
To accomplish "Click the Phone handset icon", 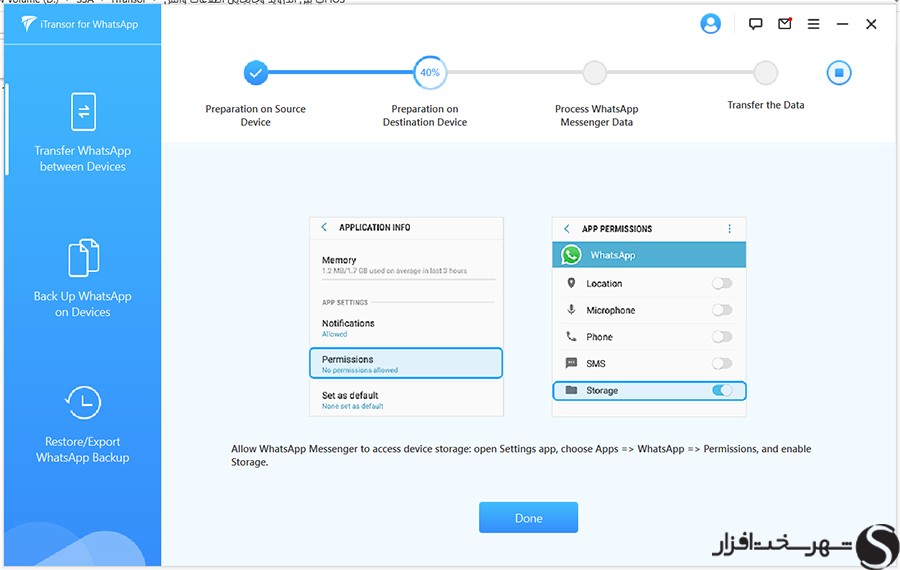I will [571, 336].
